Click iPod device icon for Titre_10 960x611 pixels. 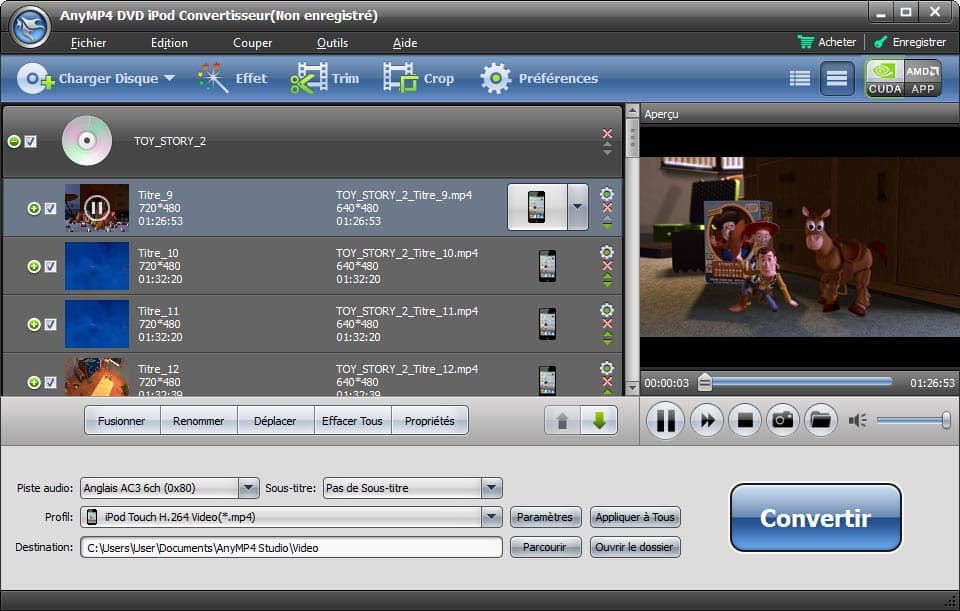click(x=547, y=266)
